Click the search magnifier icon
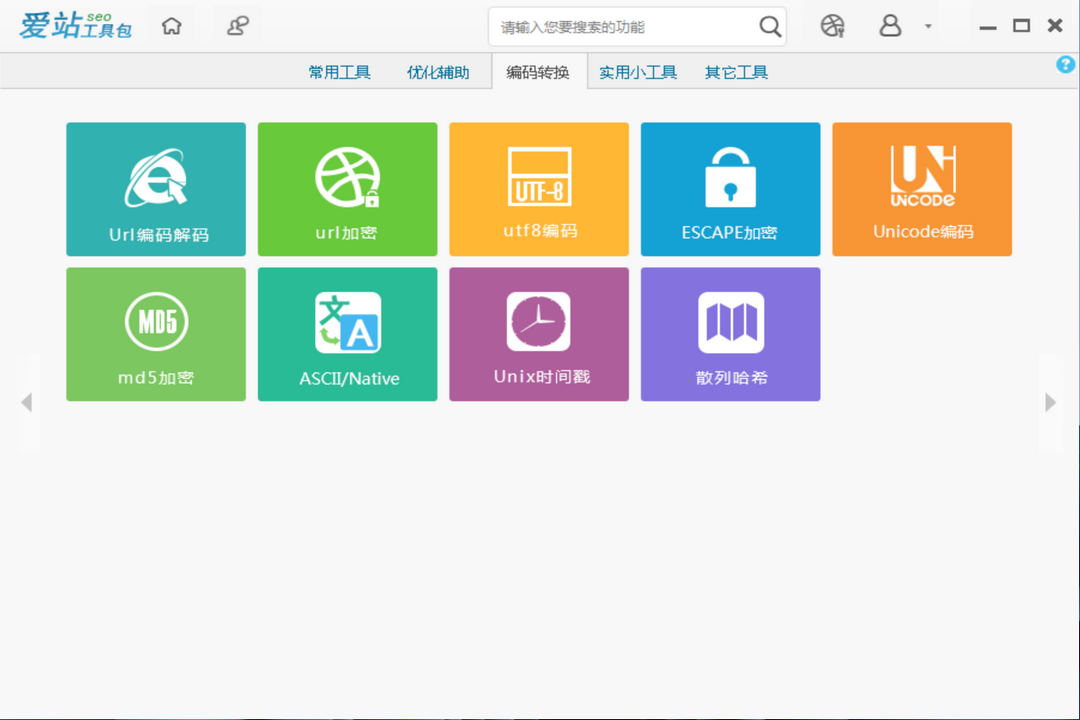Viewport: 1080px width, 720px height. click(x=769, y=26)
